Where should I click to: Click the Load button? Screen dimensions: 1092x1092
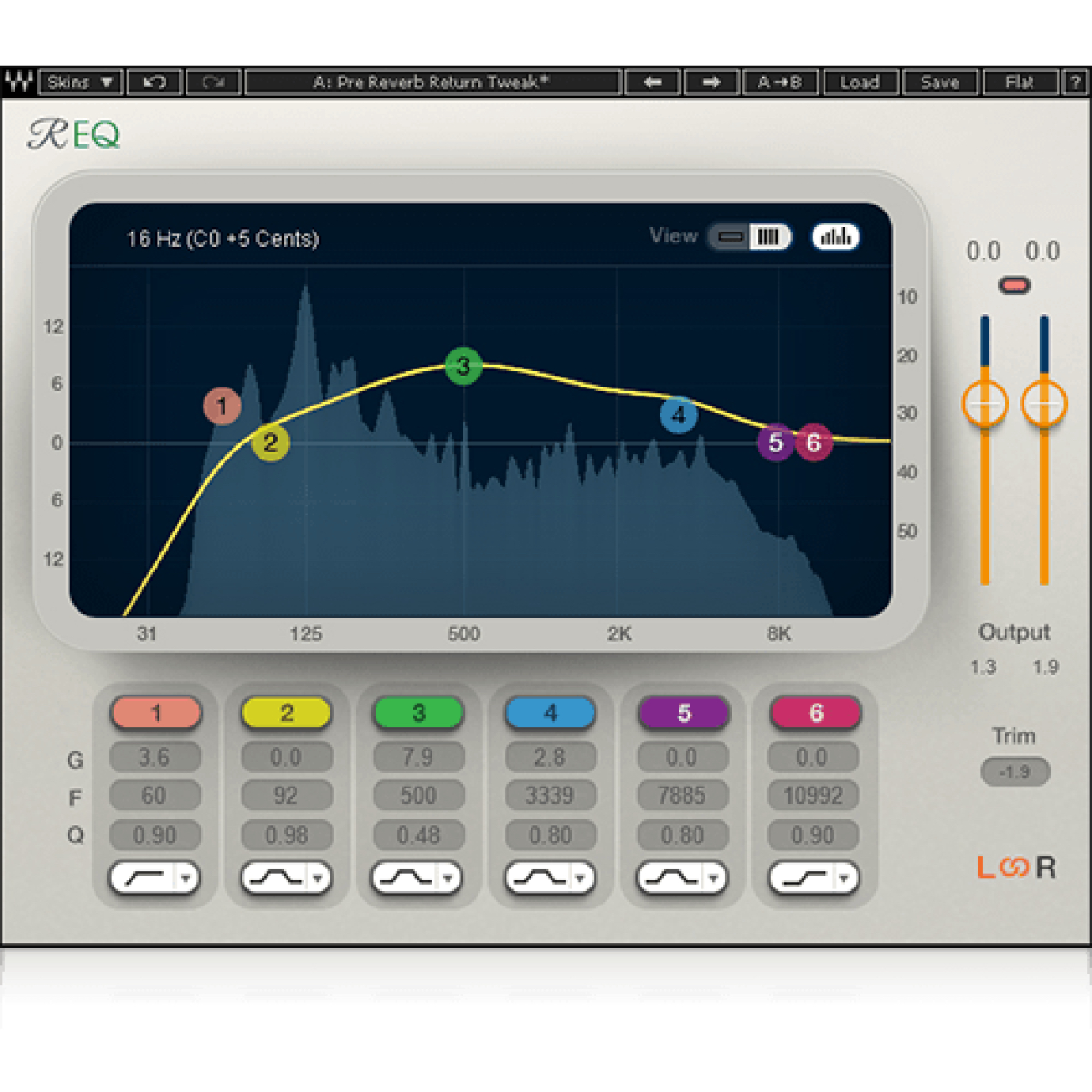tap(860, 82)
